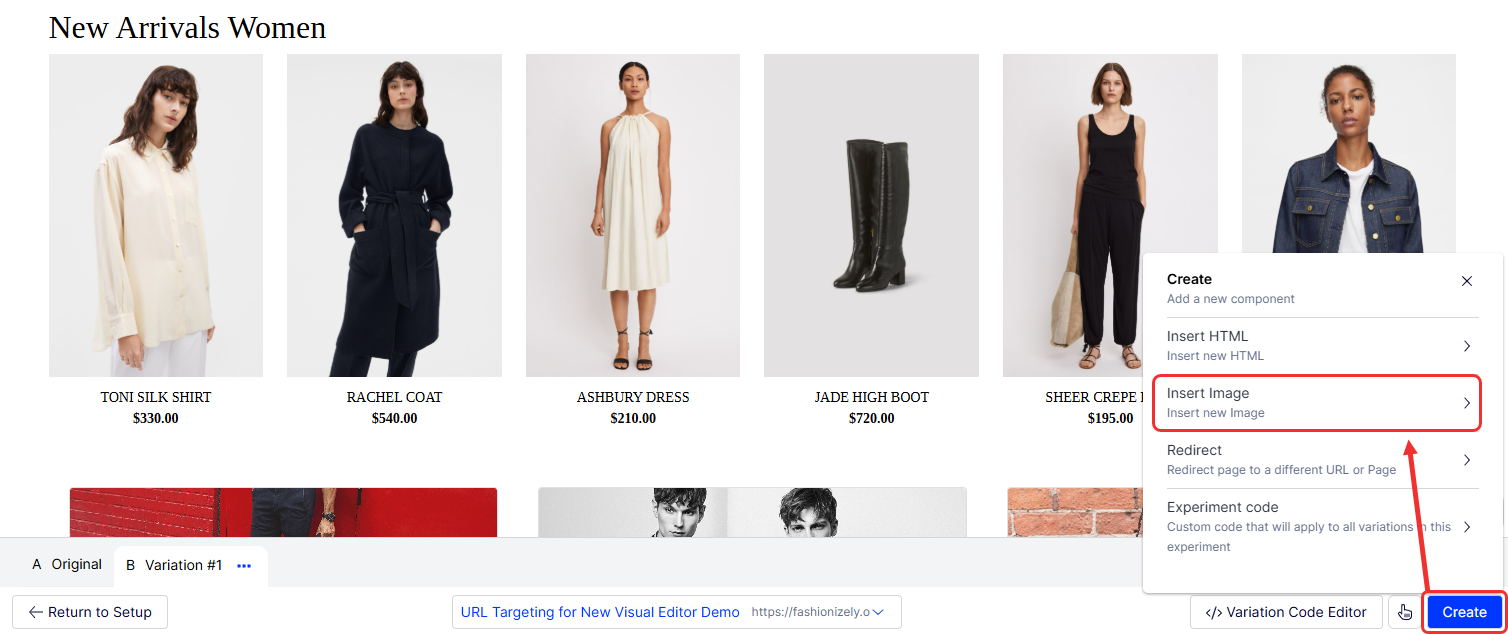Expand the Experiment code chevron arrow
Viewport: 1508px width, 635px height.
[1467, 527]
